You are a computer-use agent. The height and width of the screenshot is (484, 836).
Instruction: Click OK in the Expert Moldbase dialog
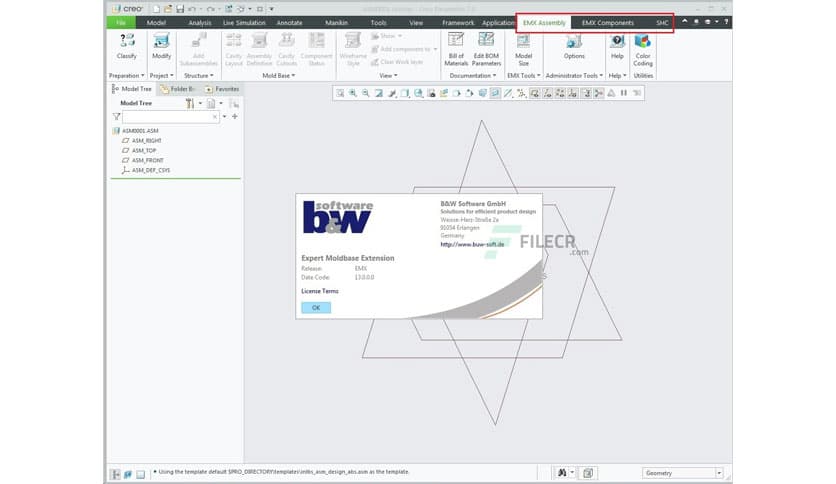316,308
